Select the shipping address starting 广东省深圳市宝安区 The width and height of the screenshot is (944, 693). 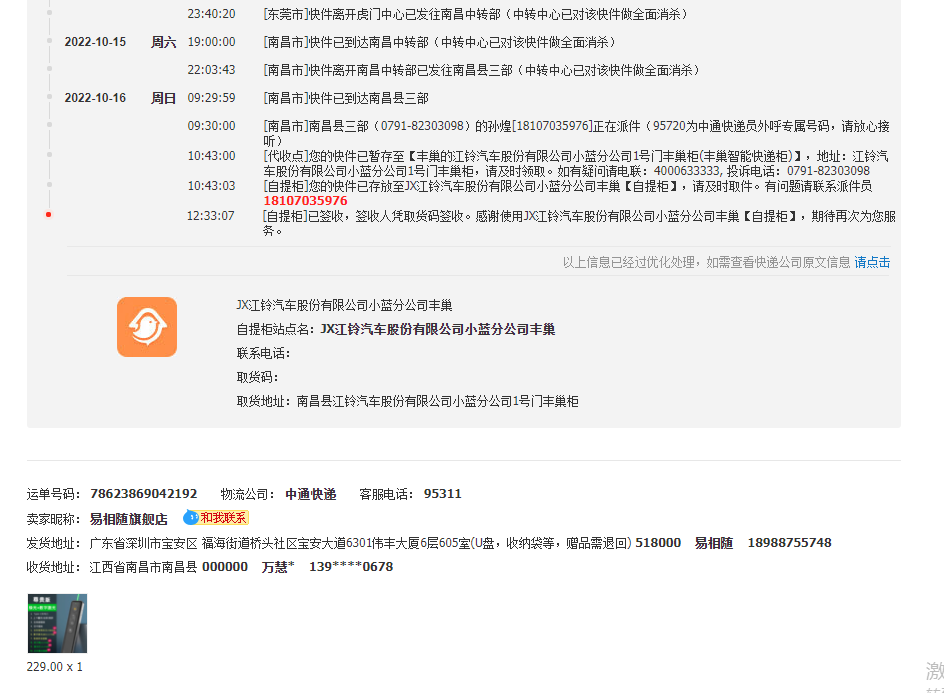coord(361,543)
